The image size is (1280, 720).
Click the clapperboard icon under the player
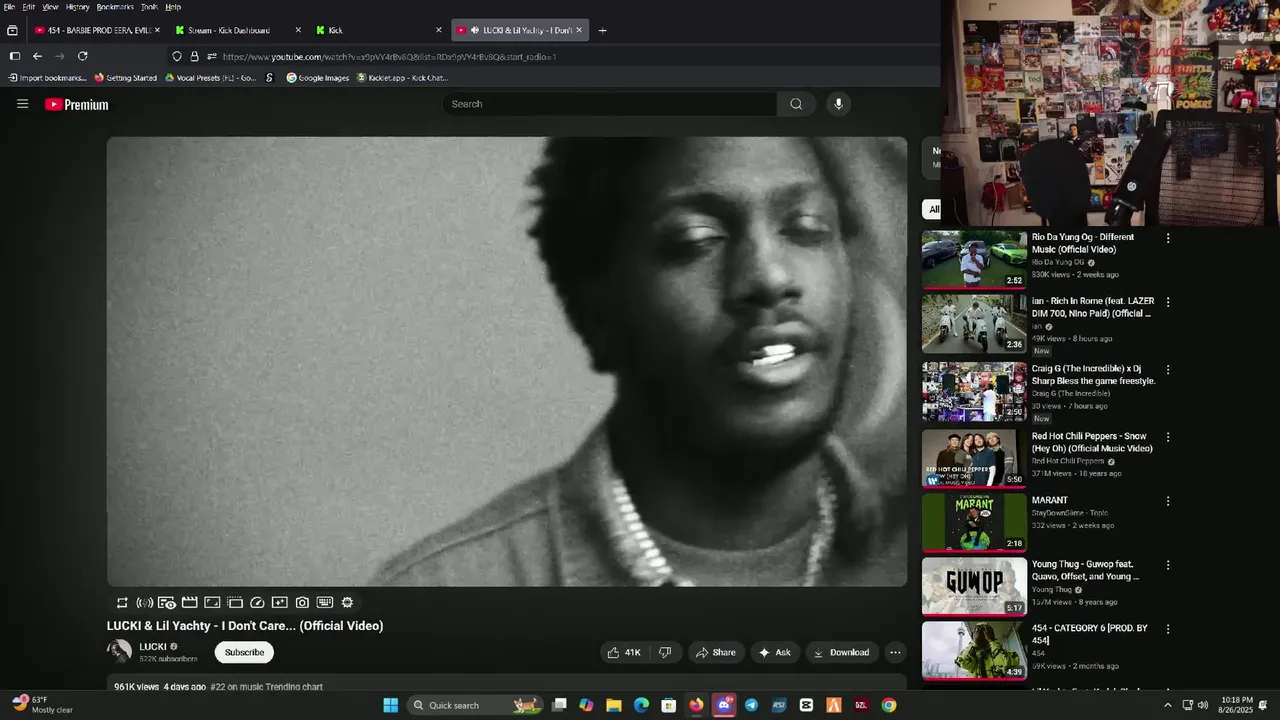pyautogui.click(x=189, y=603)
